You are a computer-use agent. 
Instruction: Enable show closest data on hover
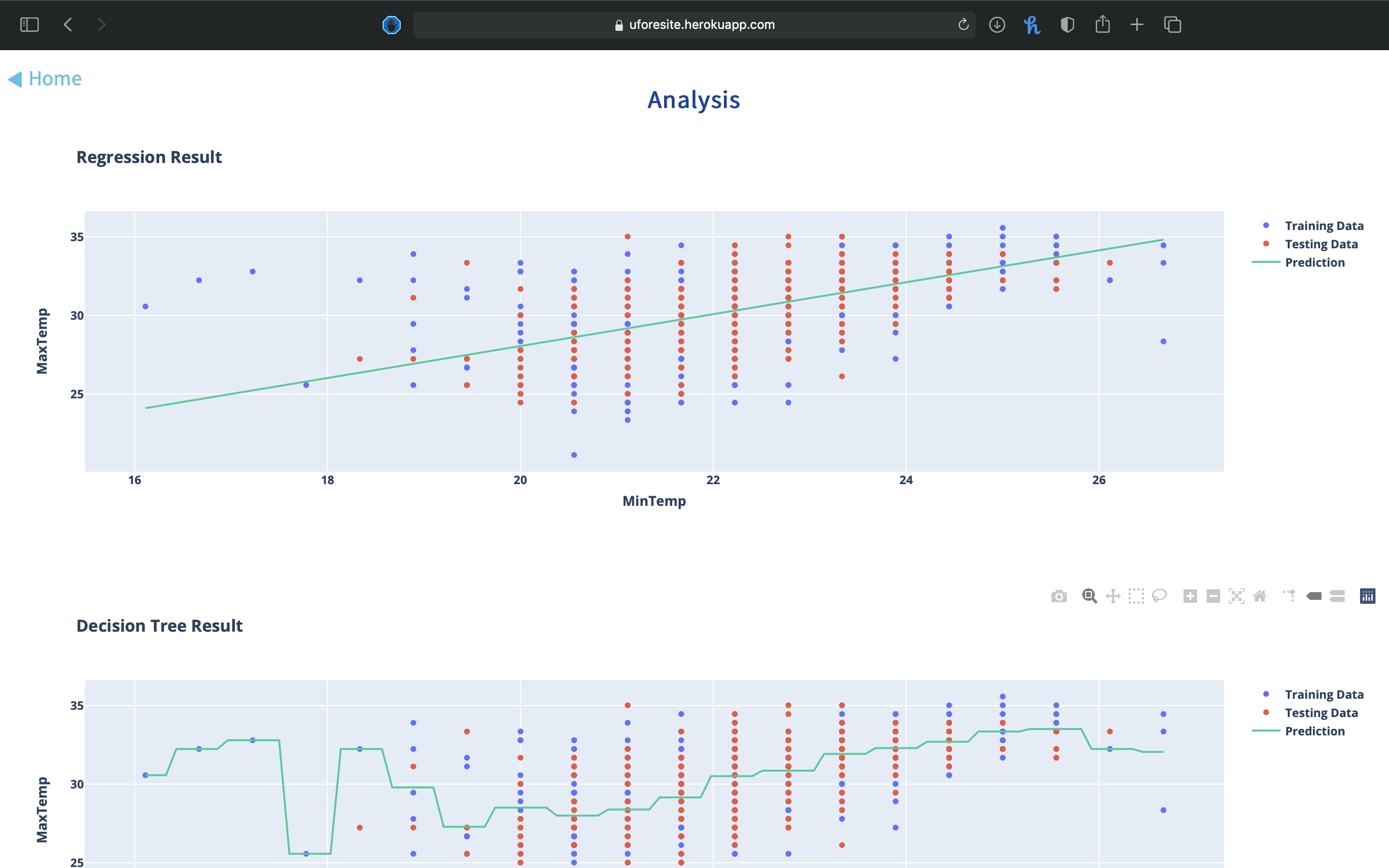coord(1314,596)
